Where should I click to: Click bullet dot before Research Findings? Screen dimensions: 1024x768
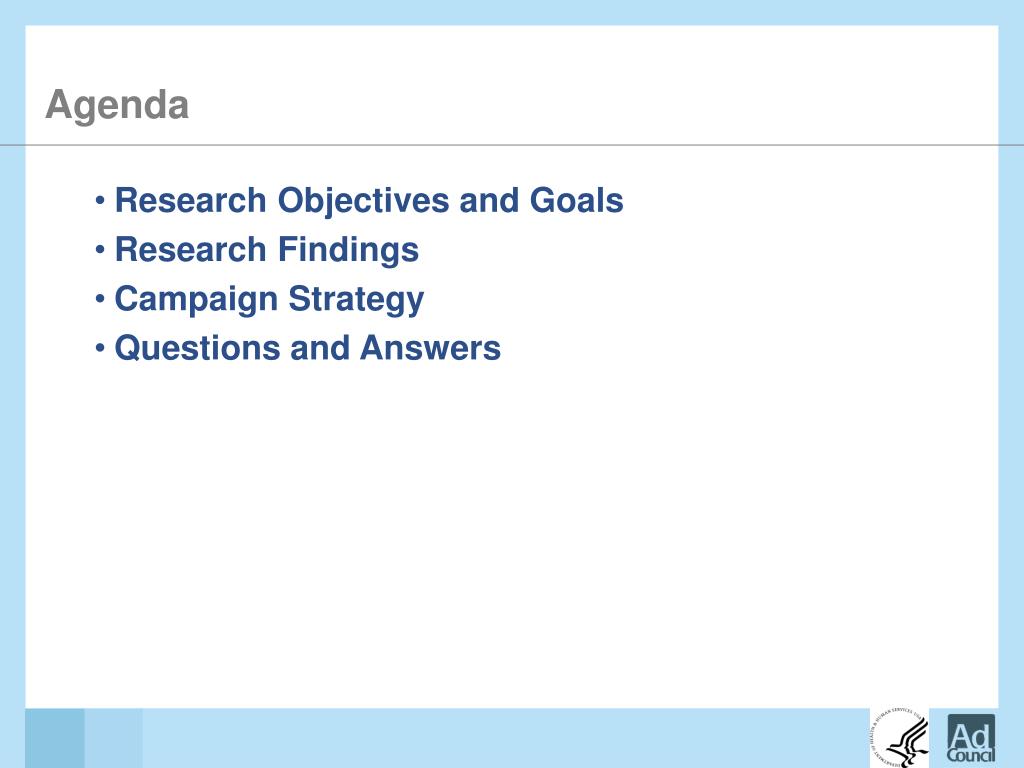[100, 249]
